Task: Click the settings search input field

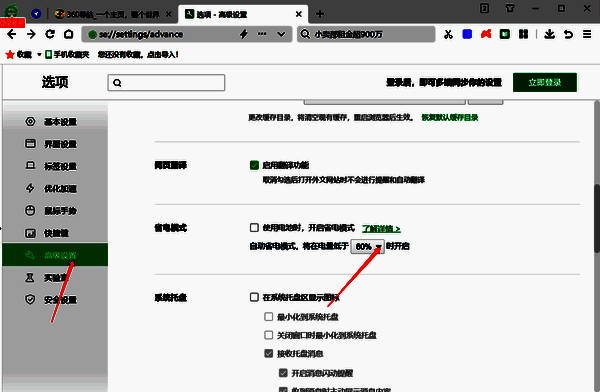Action: [x=166, y=83]
